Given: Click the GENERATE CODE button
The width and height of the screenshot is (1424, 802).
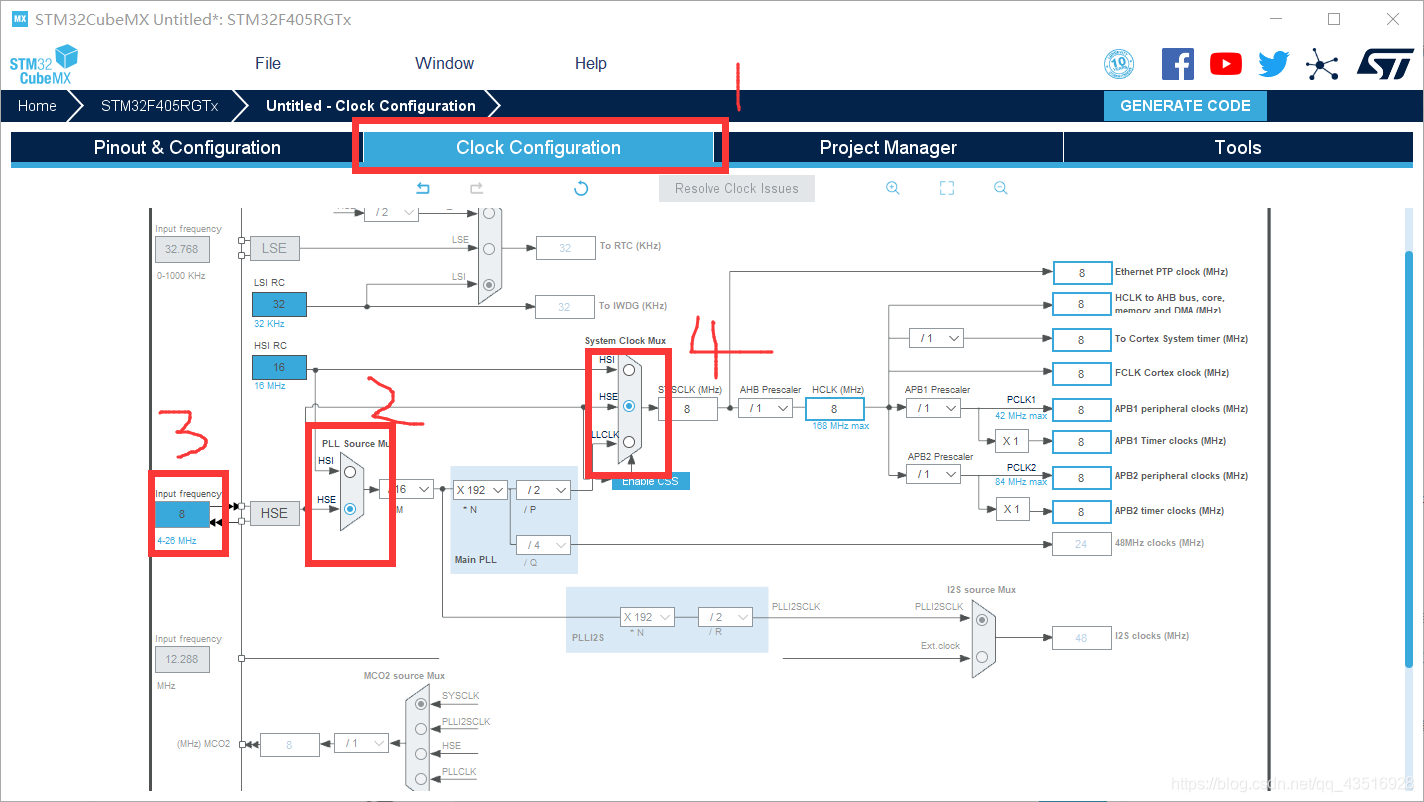Looking at the screenshot, I should point(1185,106).
